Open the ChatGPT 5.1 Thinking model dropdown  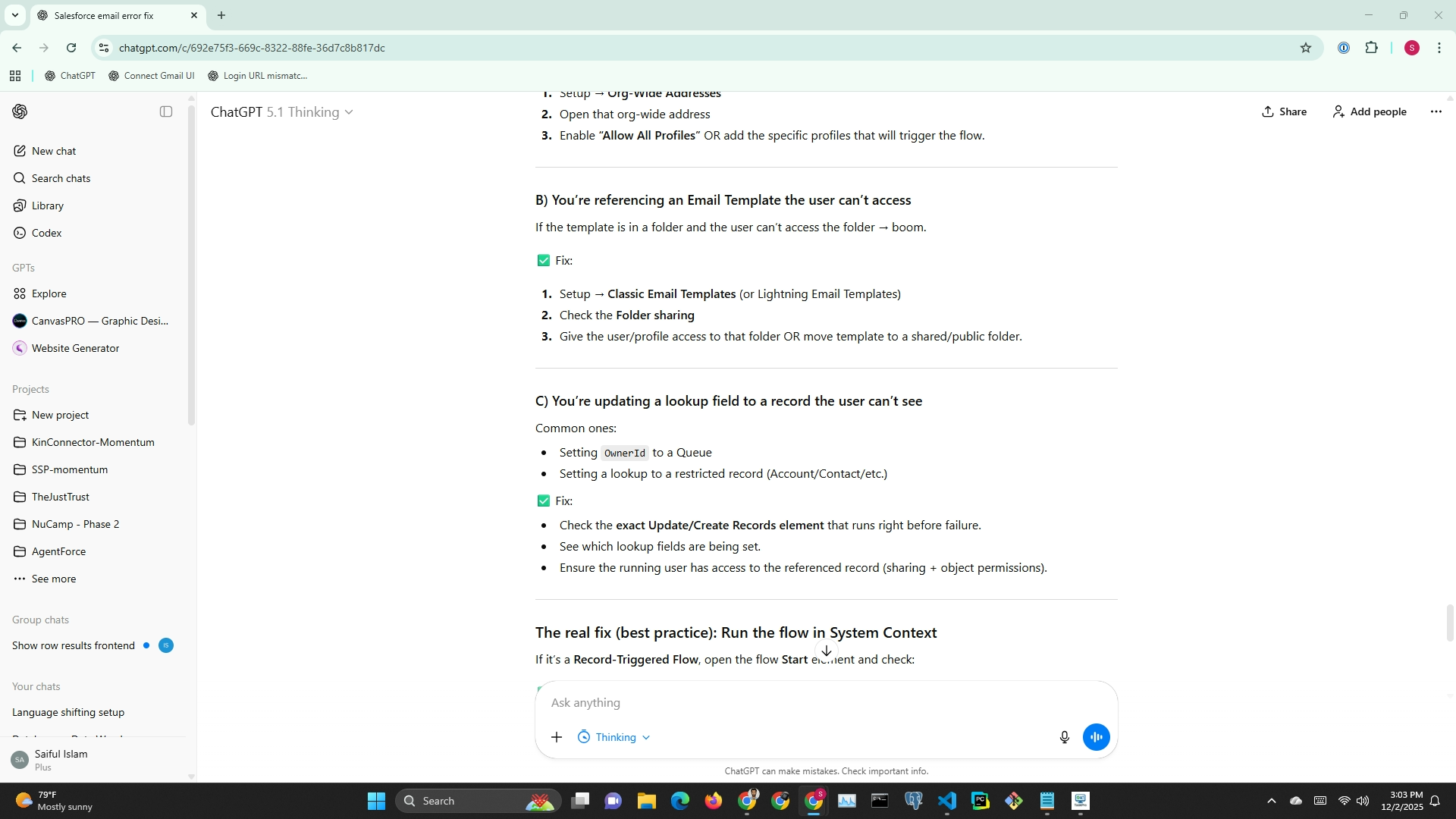coord(281,112)
